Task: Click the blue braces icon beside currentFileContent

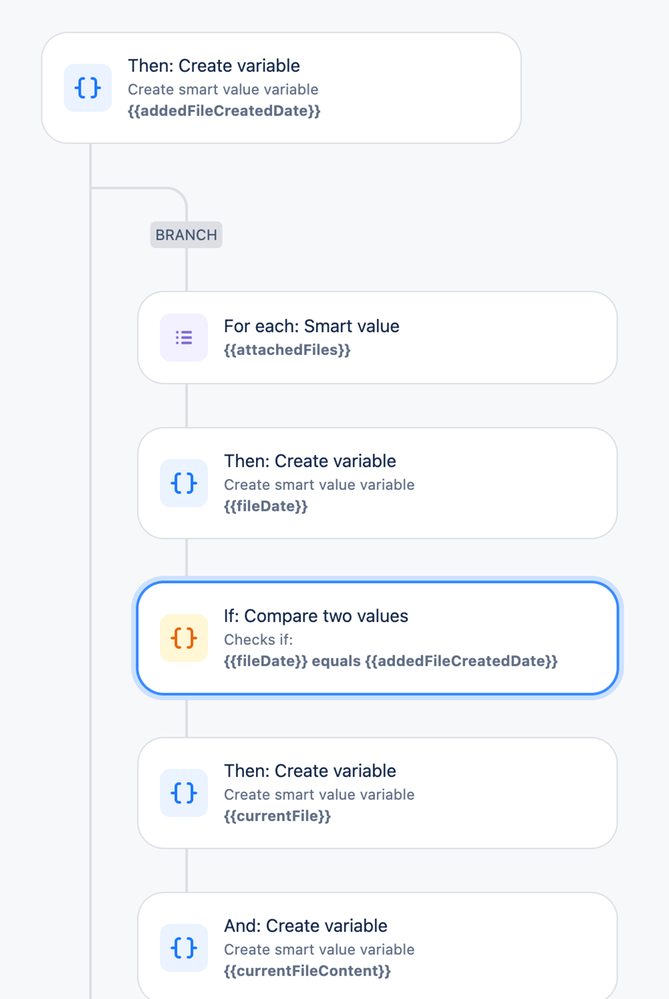Action: (x=184, y=947)
